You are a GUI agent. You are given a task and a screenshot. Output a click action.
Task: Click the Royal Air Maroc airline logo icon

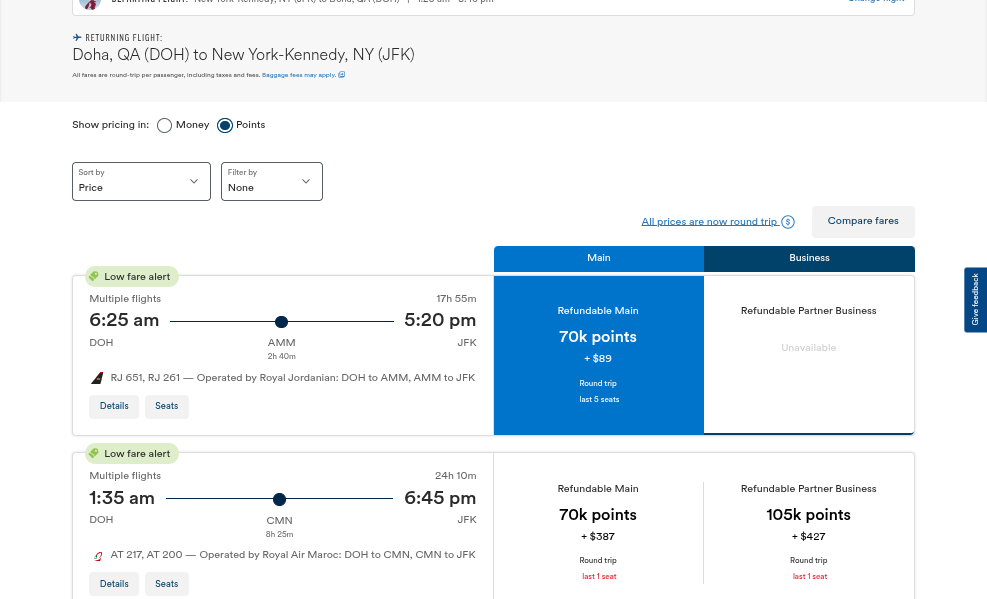[x=98, y=556]
